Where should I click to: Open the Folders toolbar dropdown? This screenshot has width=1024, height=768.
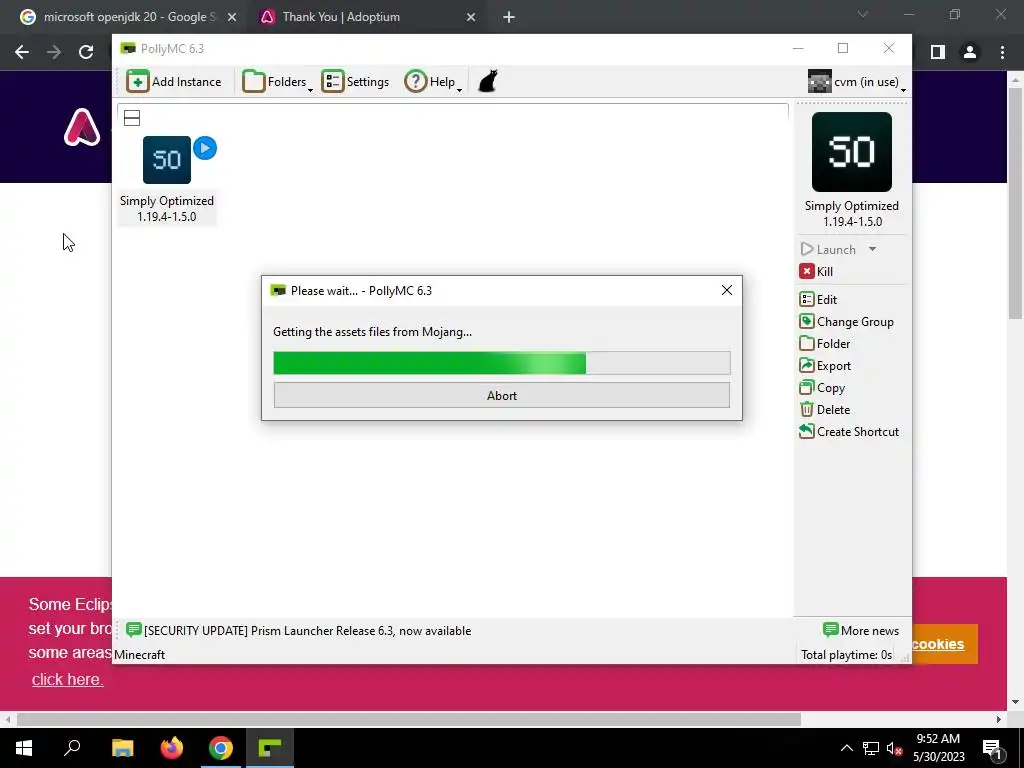click(278, 82)
